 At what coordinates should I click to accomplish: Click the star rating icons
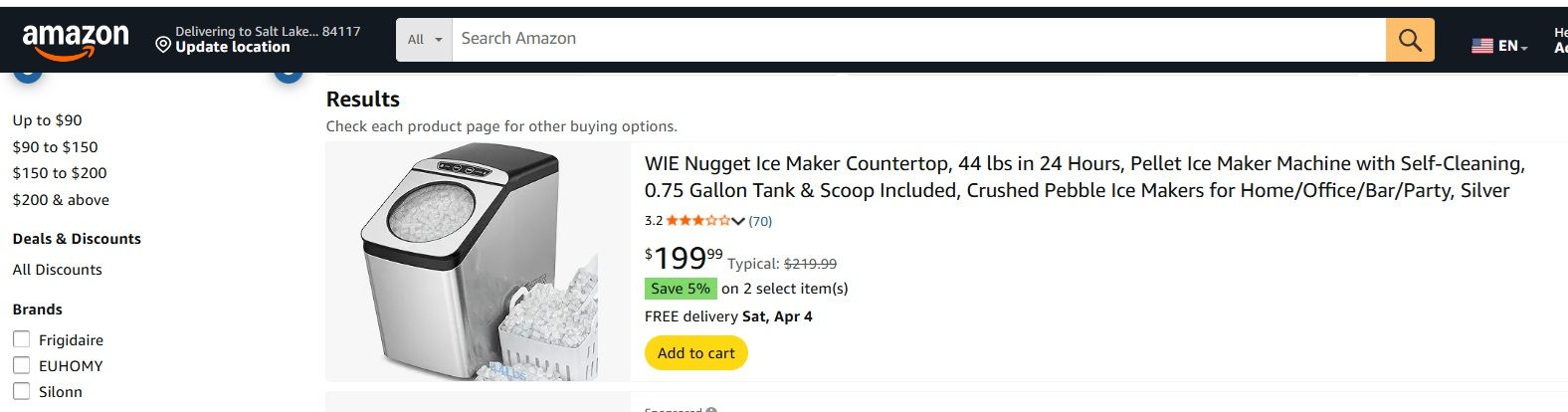click(x=697, y=221)
